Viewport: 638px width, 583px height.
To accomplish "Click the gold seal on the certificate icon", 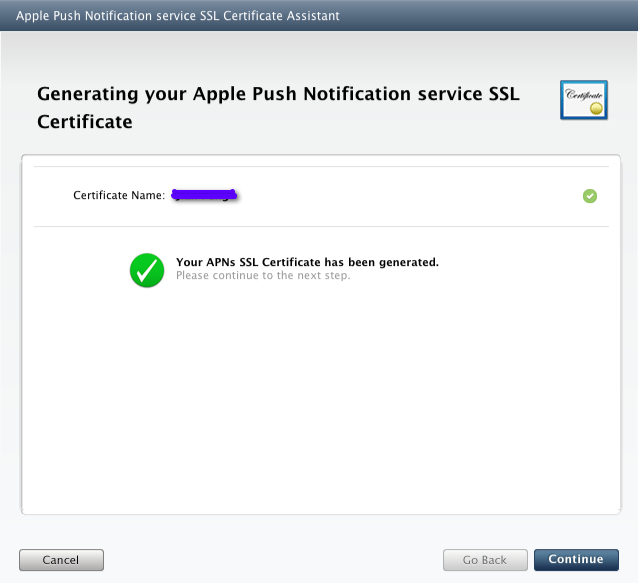I will click(x=596, y=107).
